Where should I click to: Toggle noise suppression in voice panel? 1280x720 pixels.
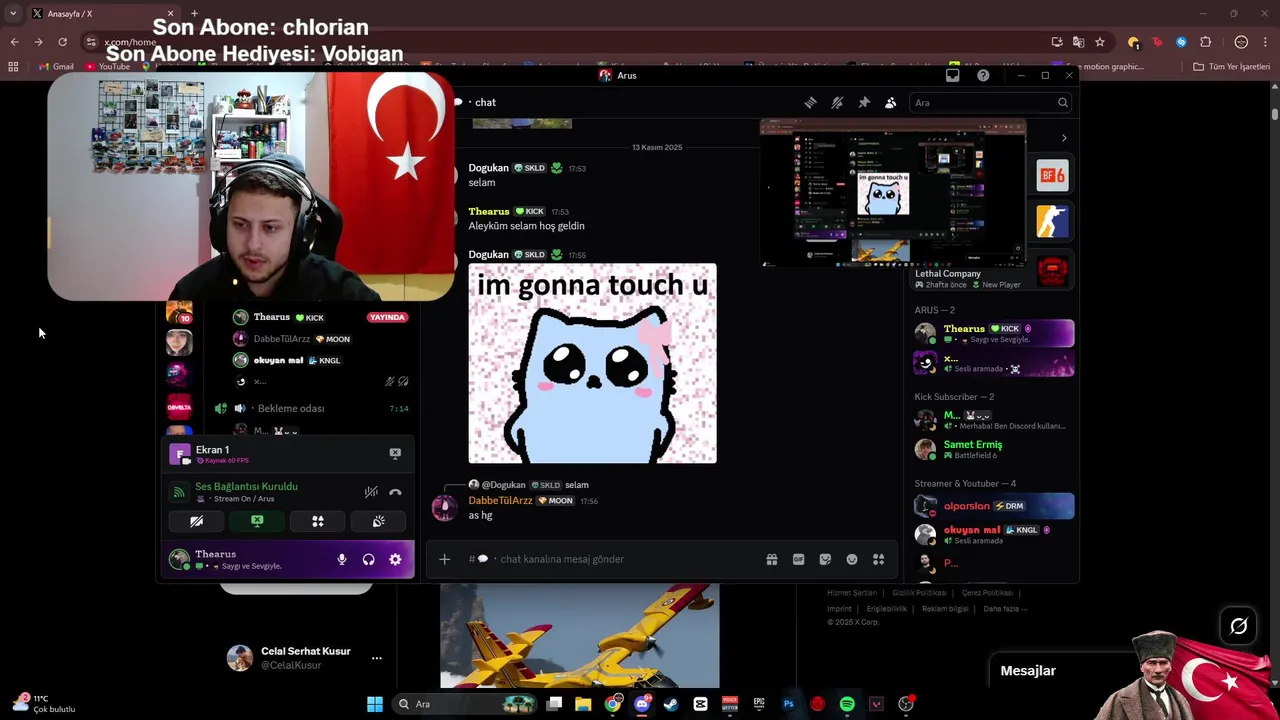(x=371, y=492)
